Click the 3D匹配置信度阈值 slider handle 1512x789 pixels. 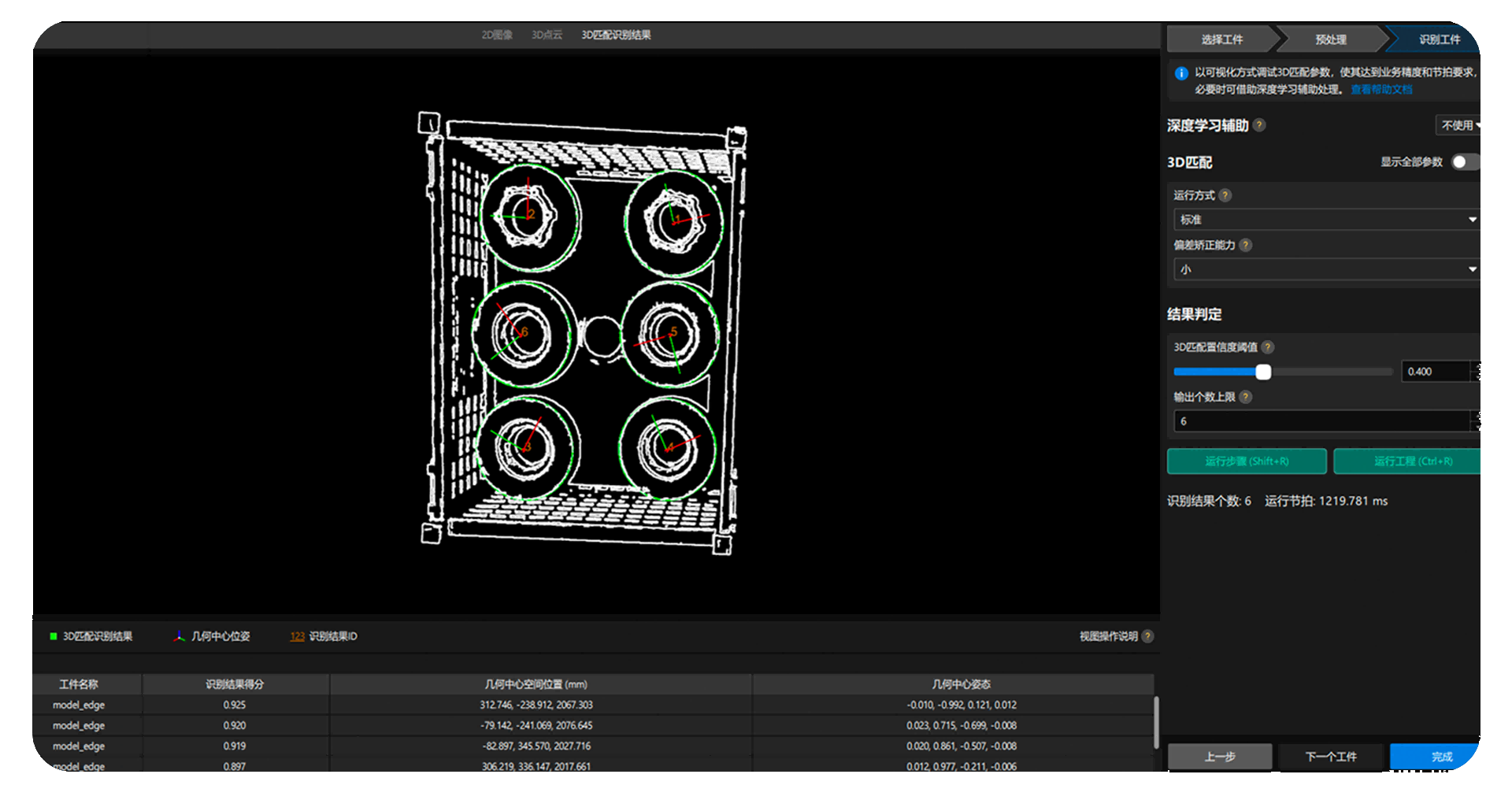[1263, 372]
